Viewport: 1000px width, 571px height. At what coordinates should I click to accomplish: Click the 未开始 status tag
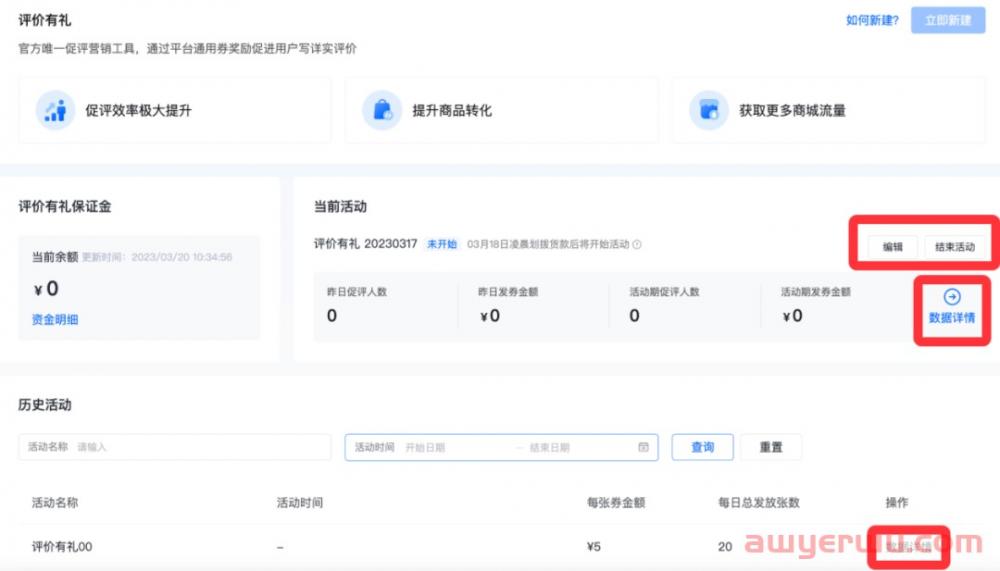pyautogui.click(x=441, y=244)
